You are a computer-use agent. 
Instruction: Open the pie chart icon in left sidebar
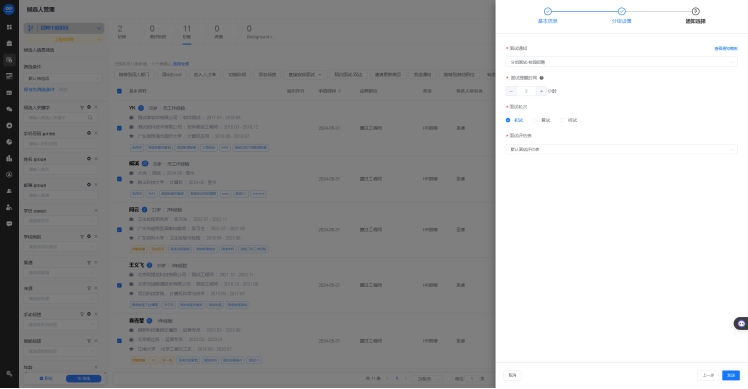click(x=9, y=142)
